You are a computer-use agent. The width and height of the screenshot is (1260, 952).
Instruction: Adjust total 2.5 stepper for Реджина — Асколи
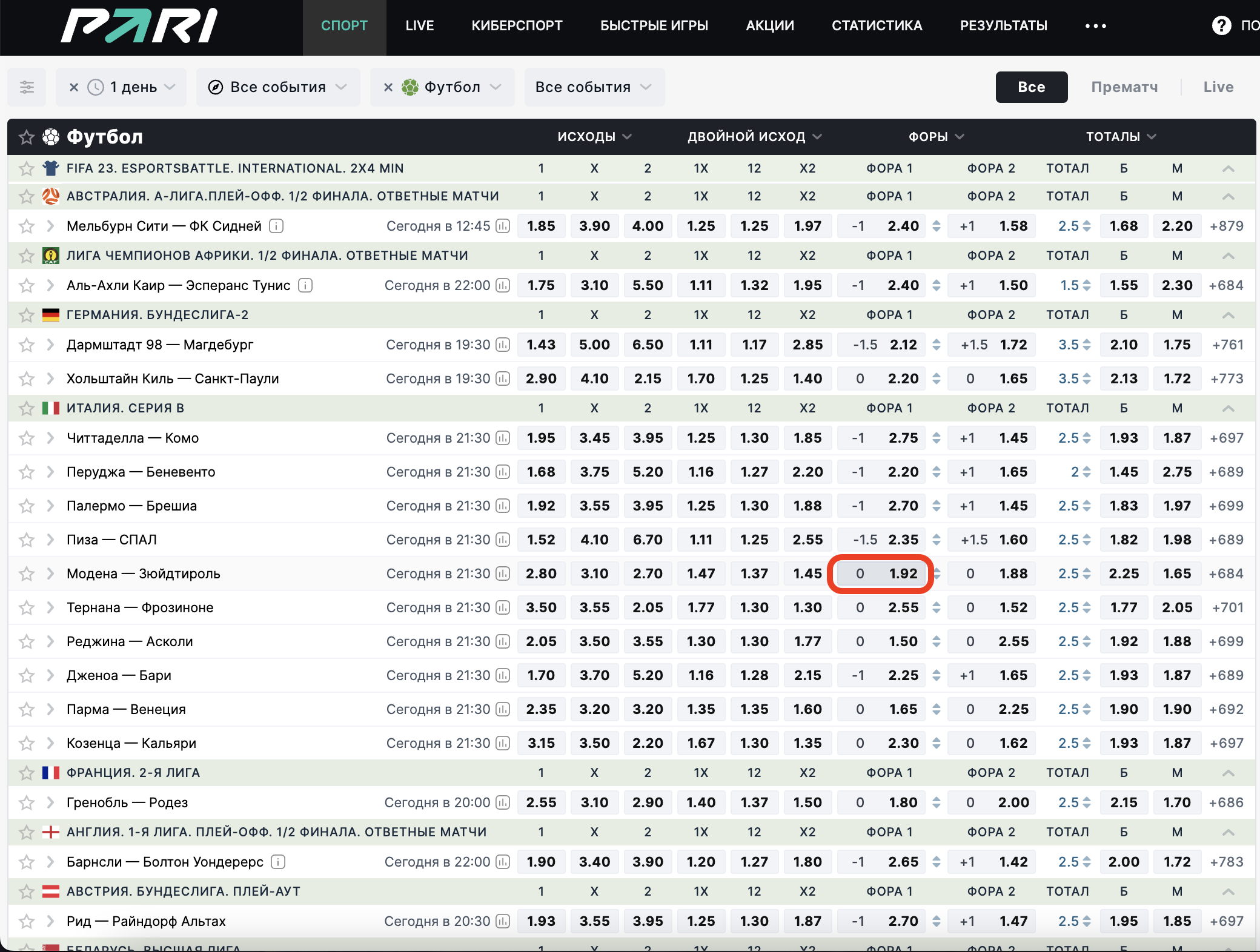point(1087,641)
